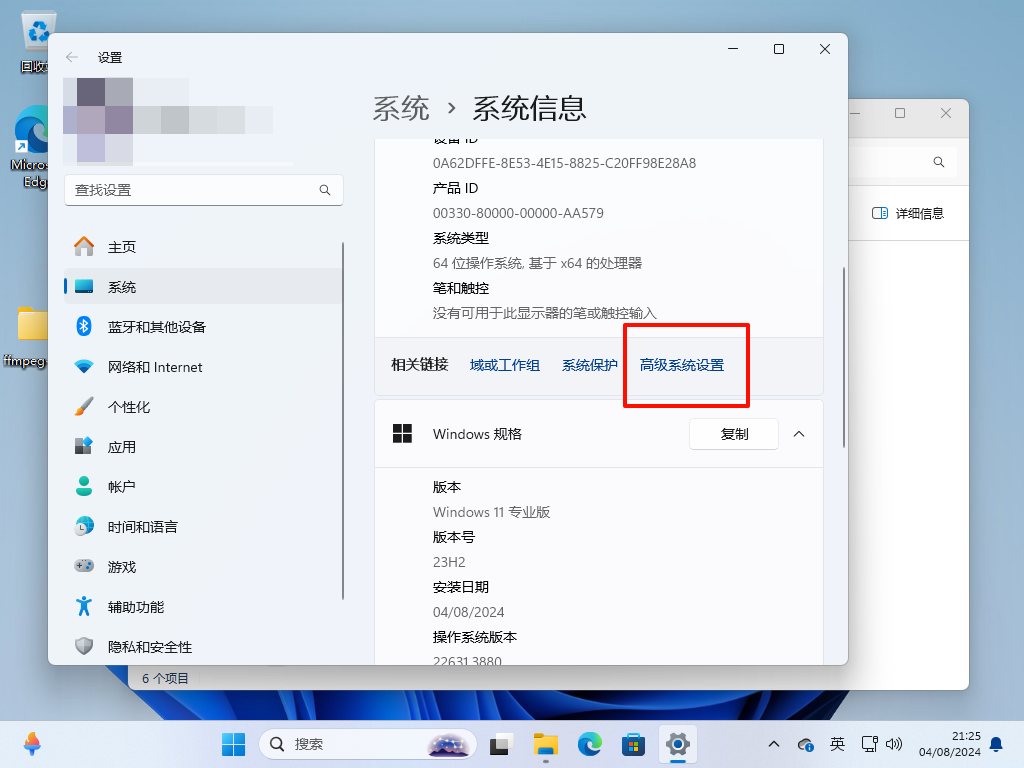
Task: Open 主页 in the Settings sidebar
Action: (x=203, y=247)
